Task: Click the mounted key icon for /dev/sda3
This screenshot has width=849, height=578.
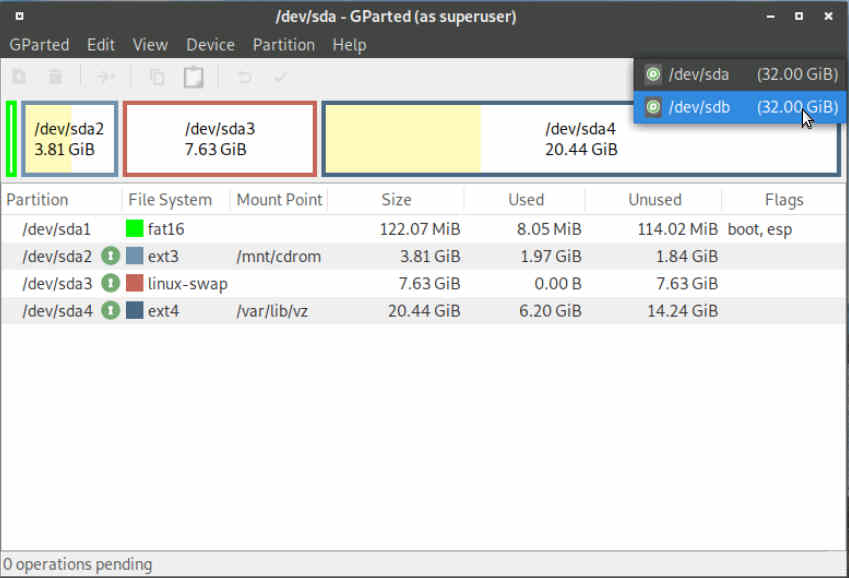Action: 110,283
